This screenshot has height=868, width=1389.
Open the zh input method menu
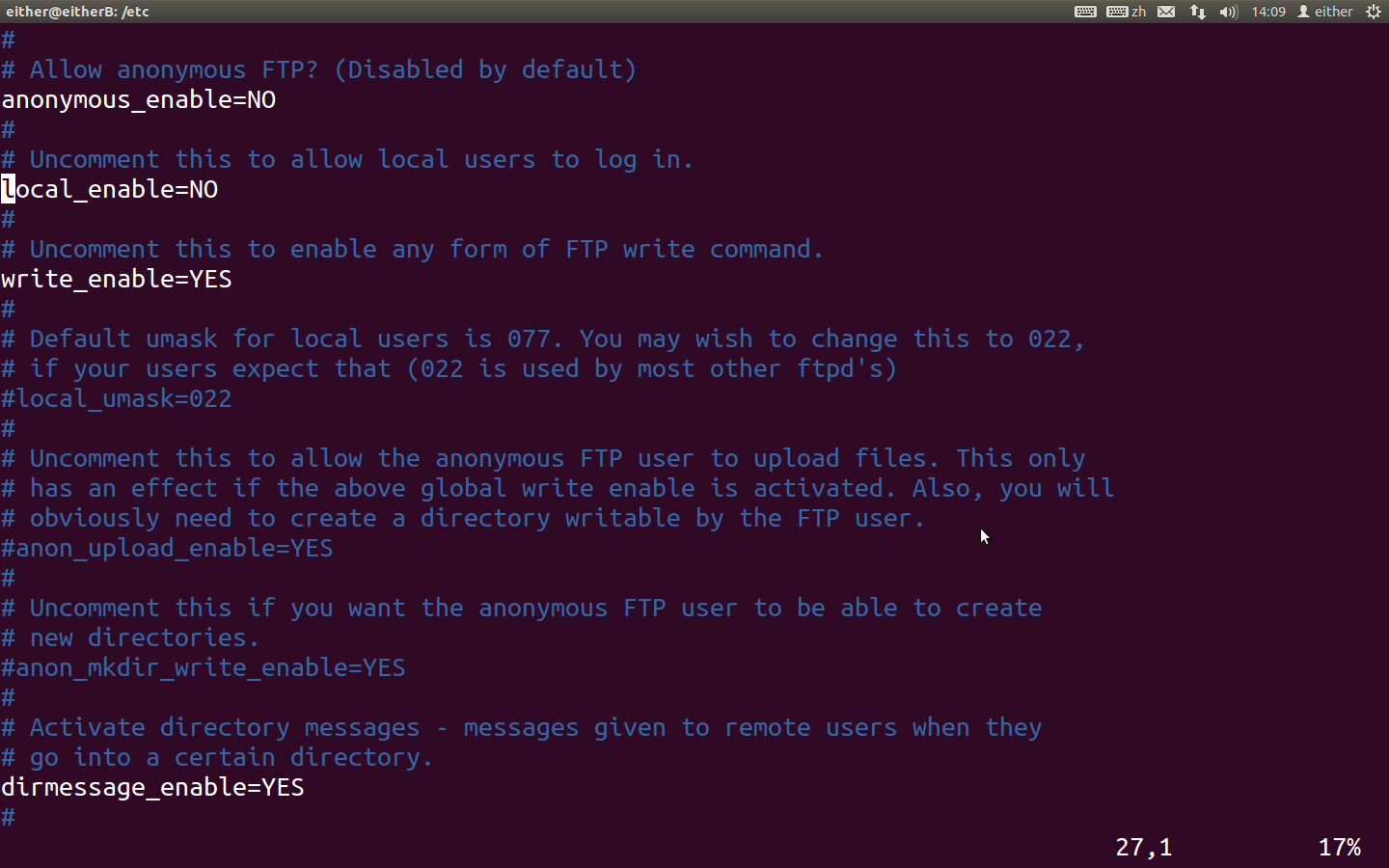1127,12
